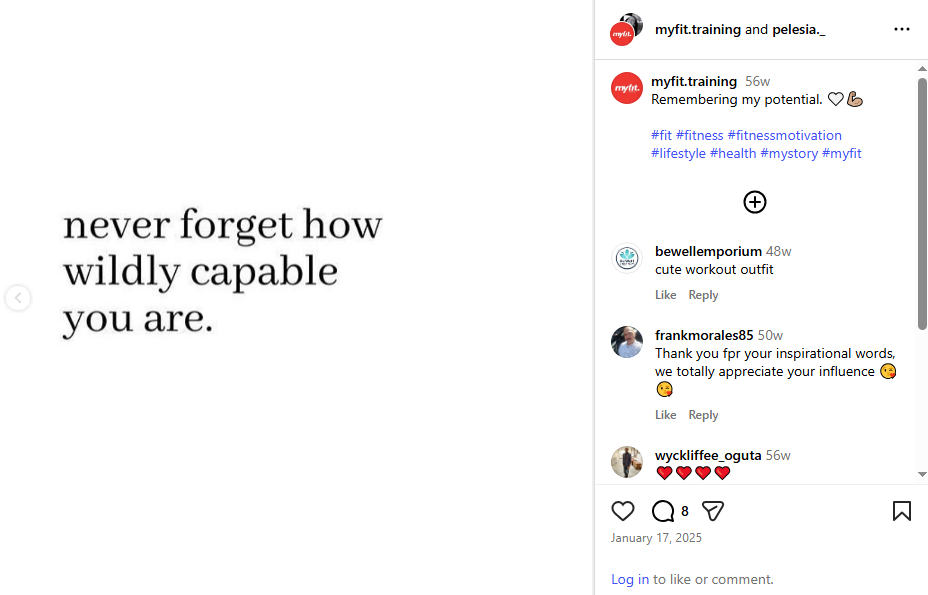
Task: Expand wyckliffee_oguta's profile avatar
Action: coord(626,461)
